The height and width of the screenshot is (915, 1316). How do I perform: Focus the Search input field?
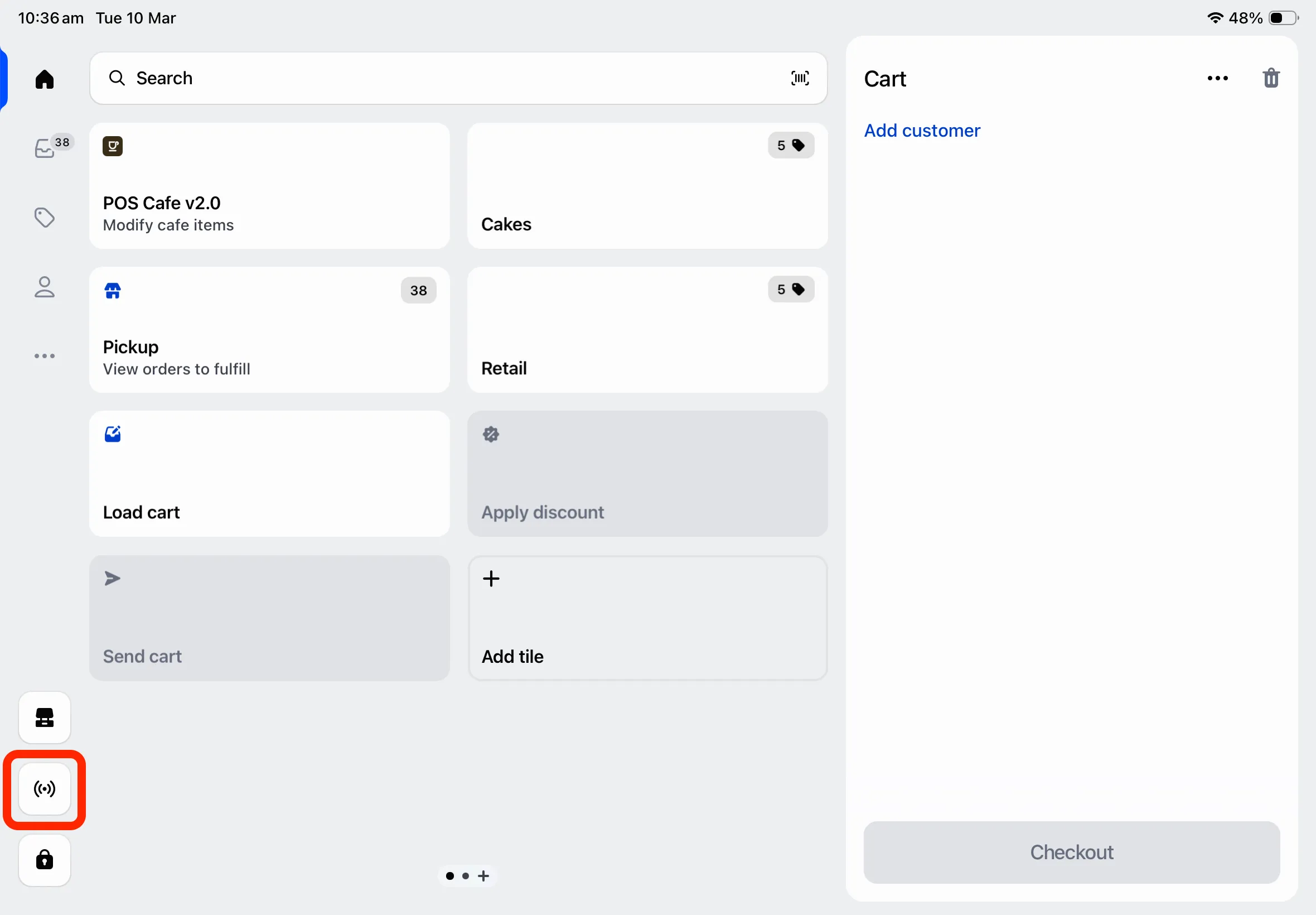458,78
